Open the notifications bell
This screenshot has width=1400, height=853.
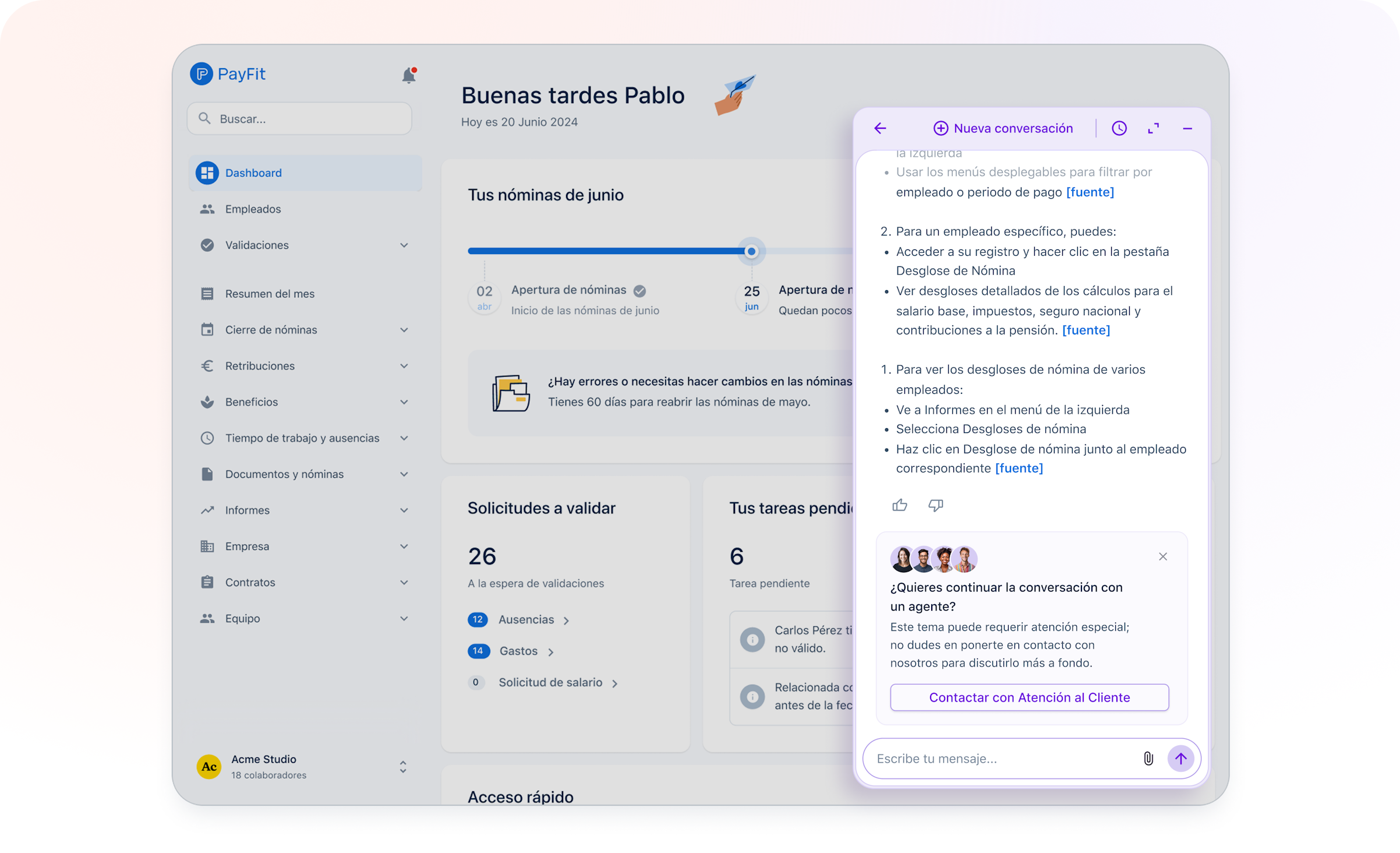pyautogui.click(x=409, y=75)
